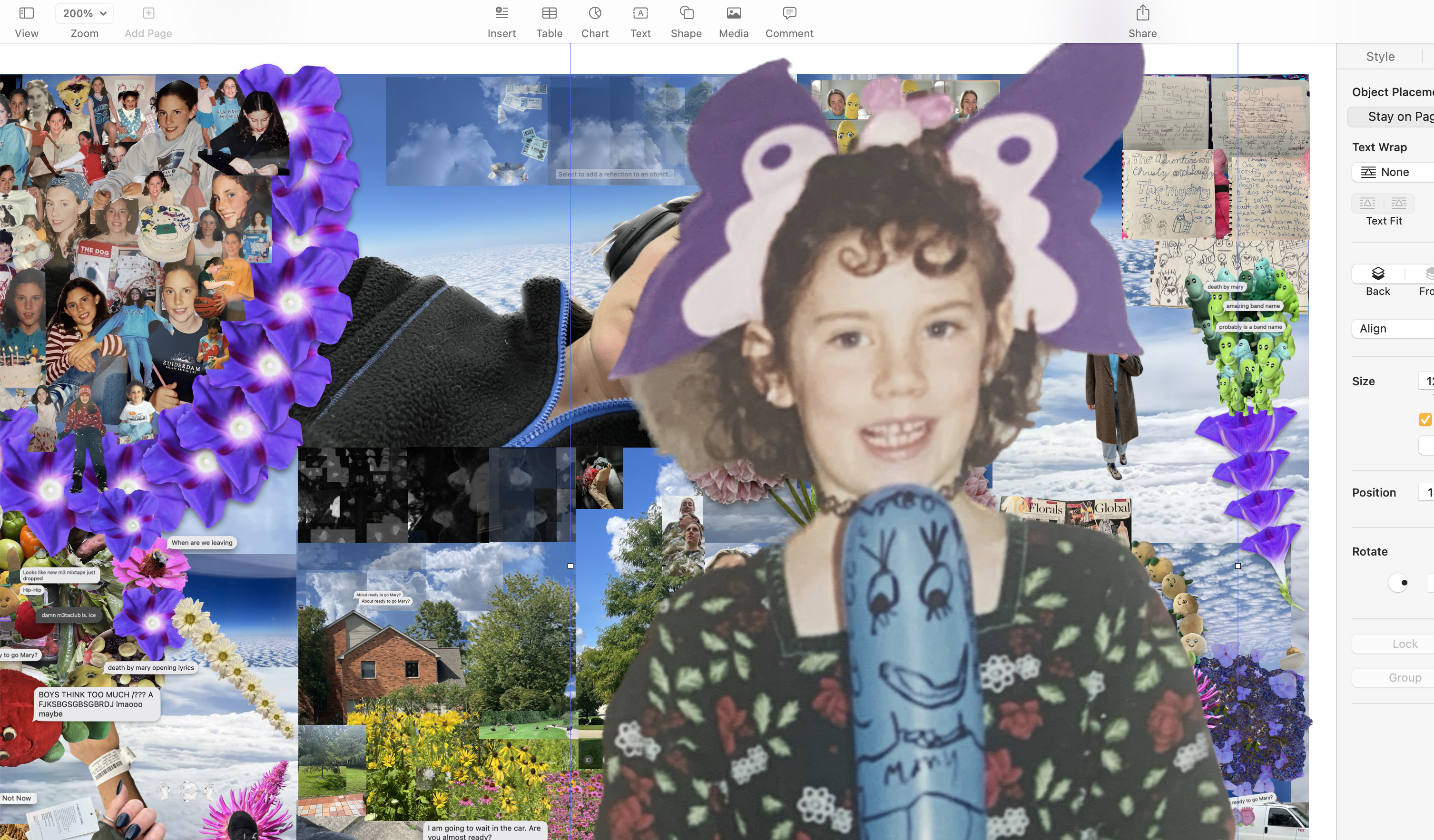Open the Align dropdown
The height and width of the screenshot is (840, 1434).
point(1393,329)
